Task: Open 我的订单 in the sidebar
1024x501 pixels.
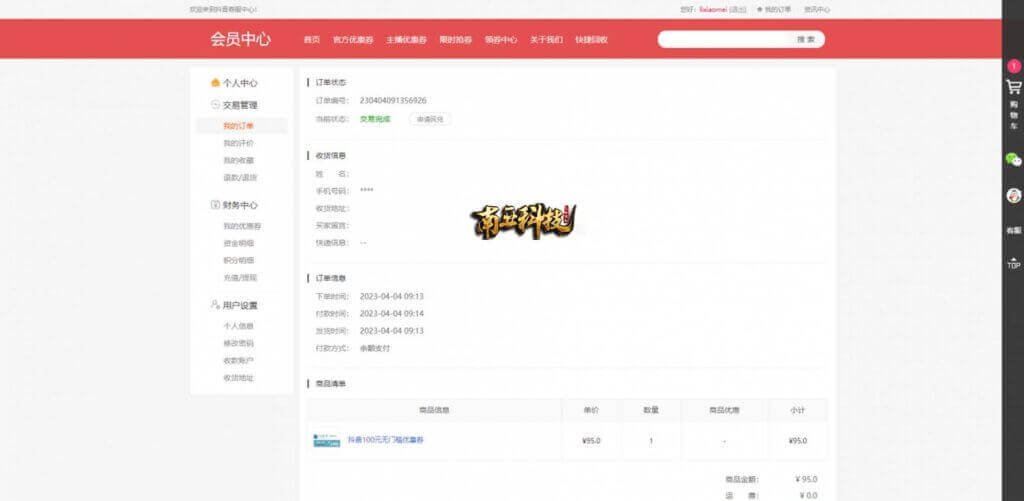Action: (x=238, y=126)
